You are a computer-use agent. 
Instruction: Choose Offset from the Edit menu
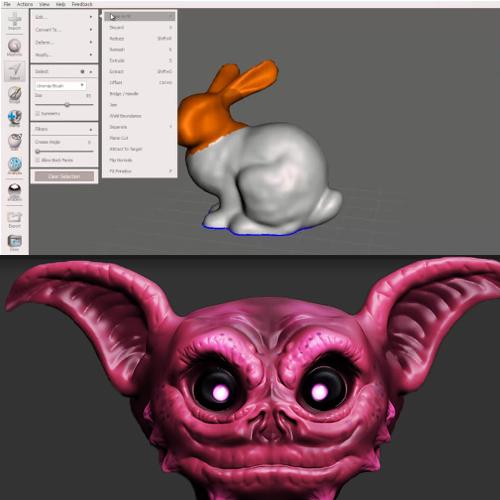pos(140,82)
